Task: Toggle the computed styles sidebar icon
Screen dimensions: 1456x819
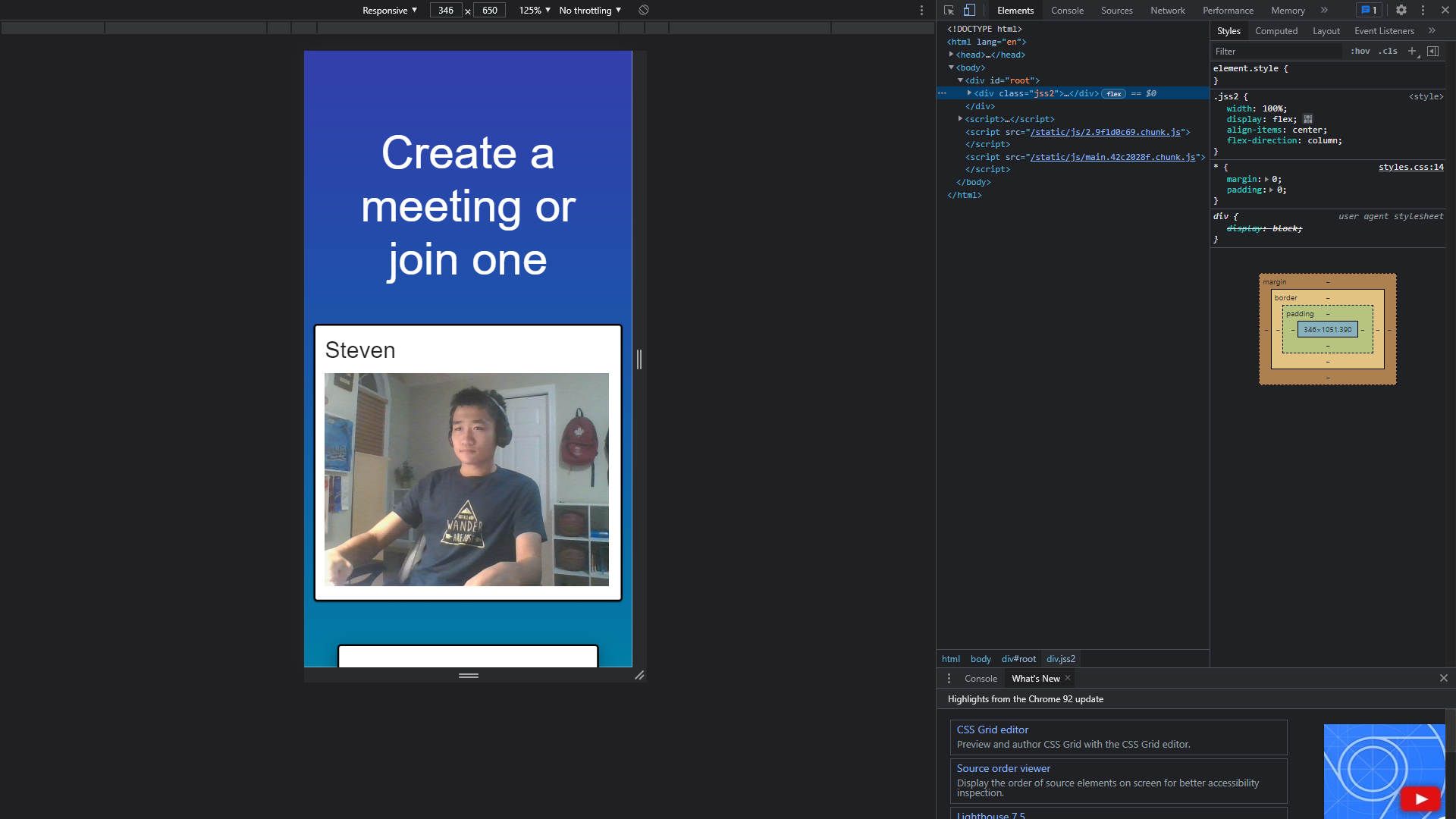Action: click(1432, 51)
